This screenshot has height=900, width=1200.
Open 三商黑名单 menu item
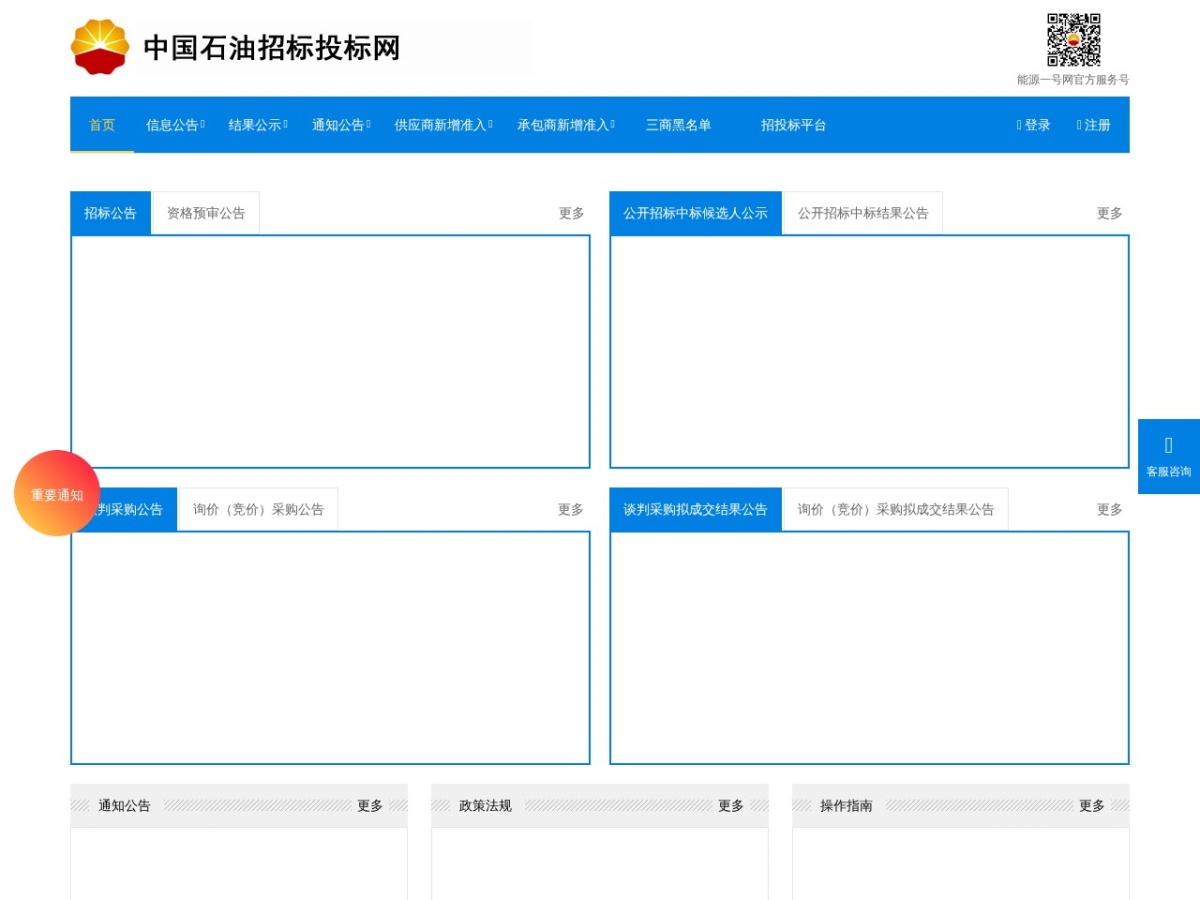point(678,125)
